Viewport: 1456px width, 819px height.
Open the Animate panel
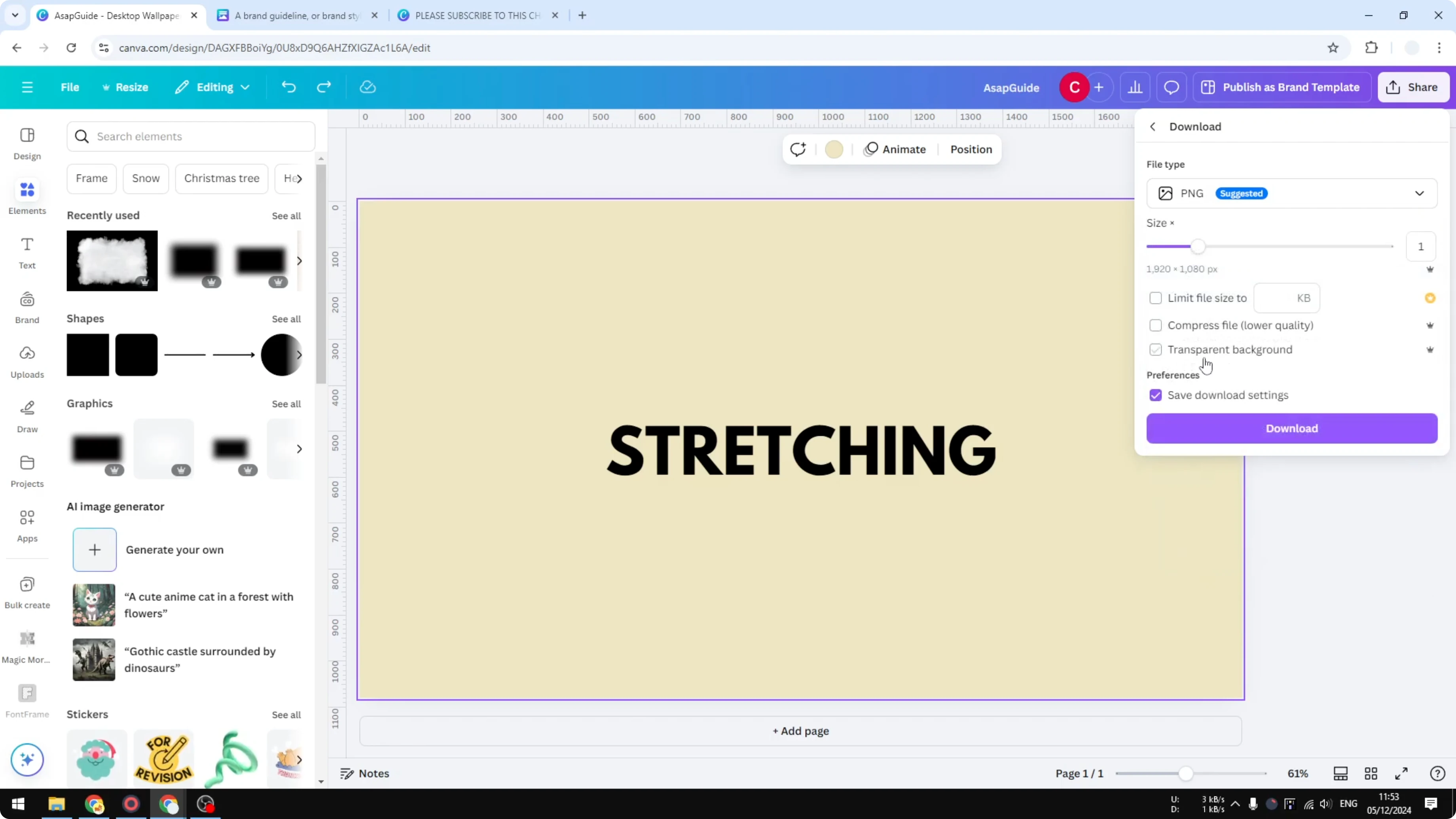(895, 149)
